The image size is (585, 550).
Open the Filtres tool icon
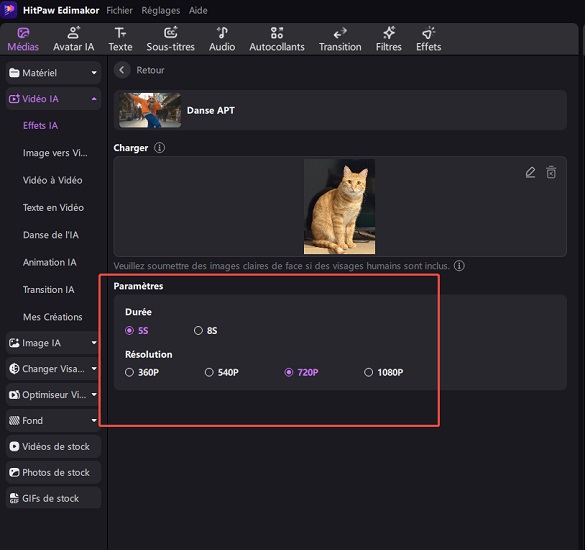point(389,33)
